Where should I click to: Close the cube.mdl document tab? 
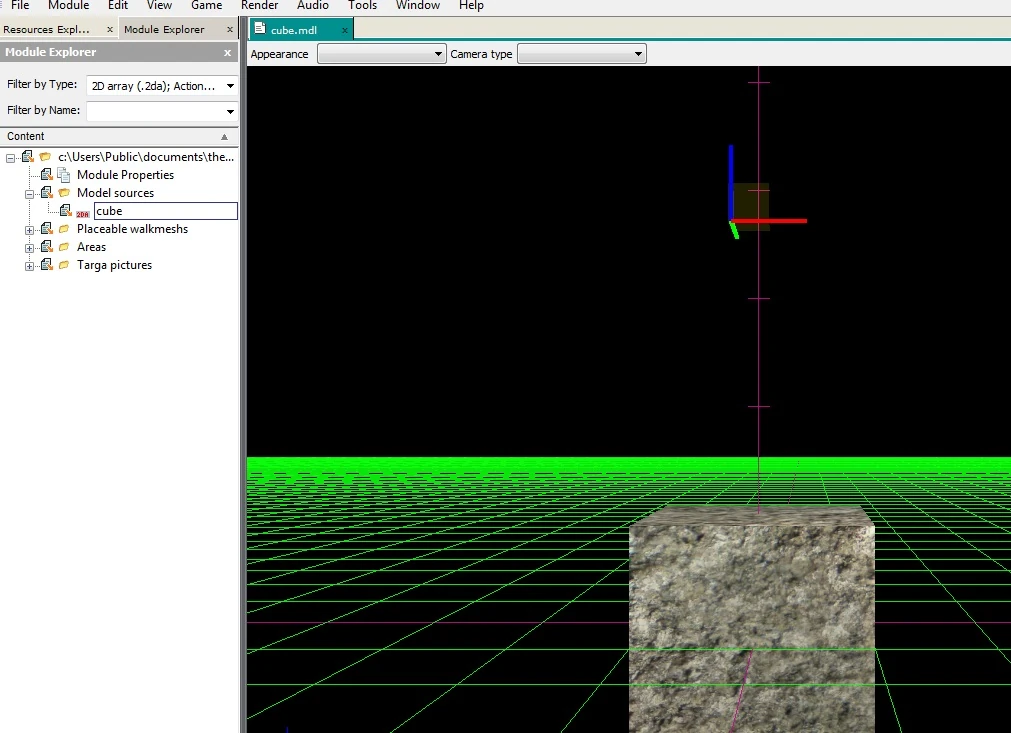[x=345, y=30]
